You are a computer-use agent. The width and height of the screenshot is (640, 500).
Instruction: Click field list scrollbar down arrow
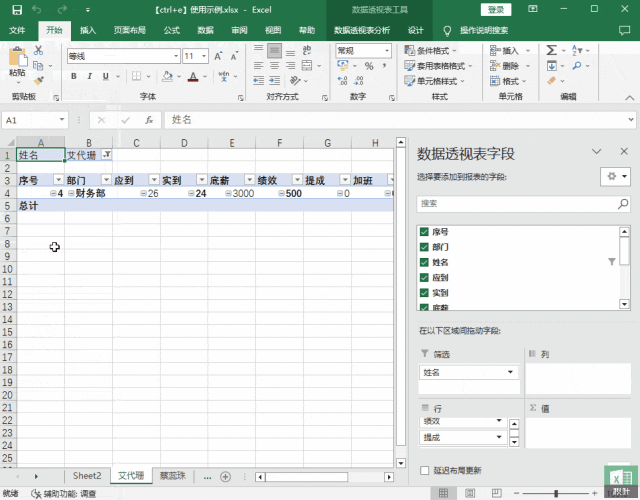(x=624, y=304)
